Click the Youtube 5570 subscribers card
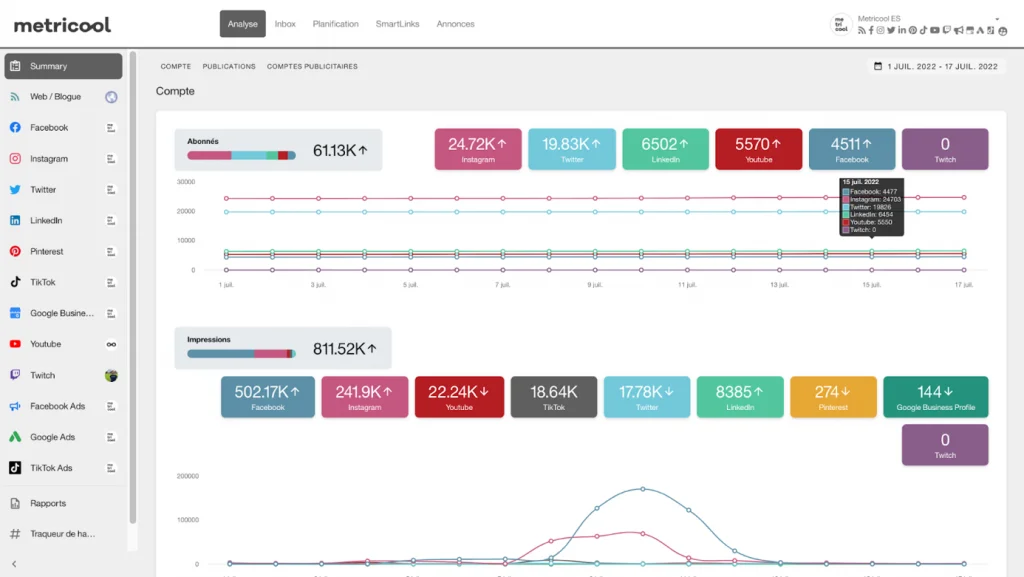1024x577 pixels. (x=758, y=149)
